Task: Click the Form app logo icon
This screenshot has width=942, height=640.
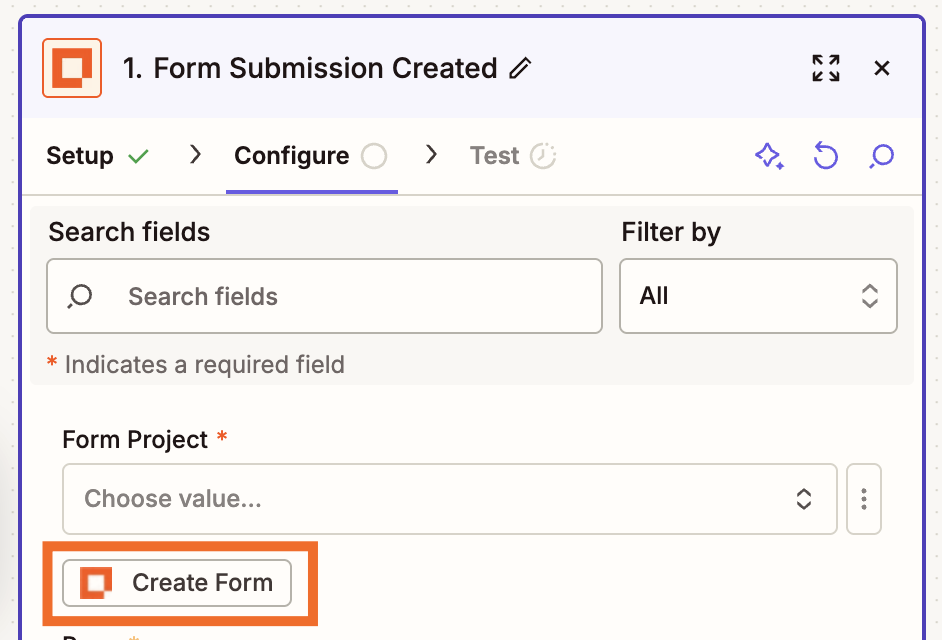Action: click(x=70, y=68)
